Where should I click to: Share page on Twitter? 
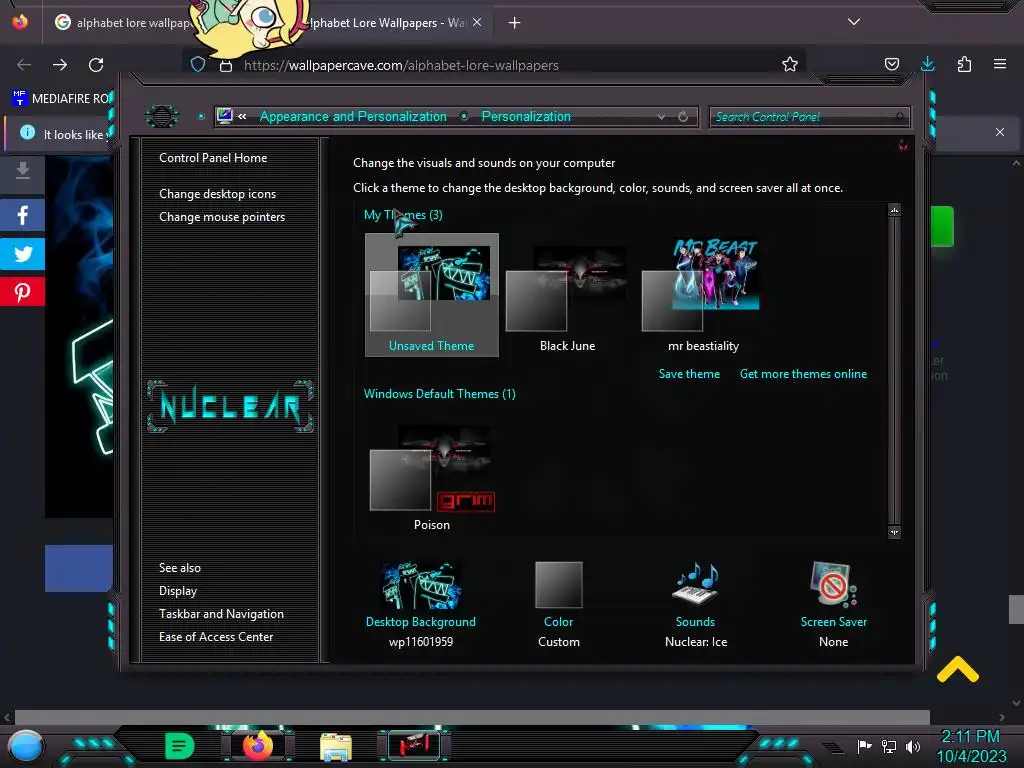(x=22, y=253)
